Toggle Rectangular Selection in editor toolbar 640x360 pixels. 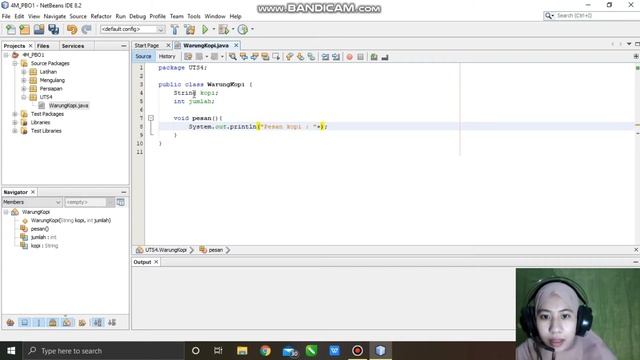coord(276,57)
